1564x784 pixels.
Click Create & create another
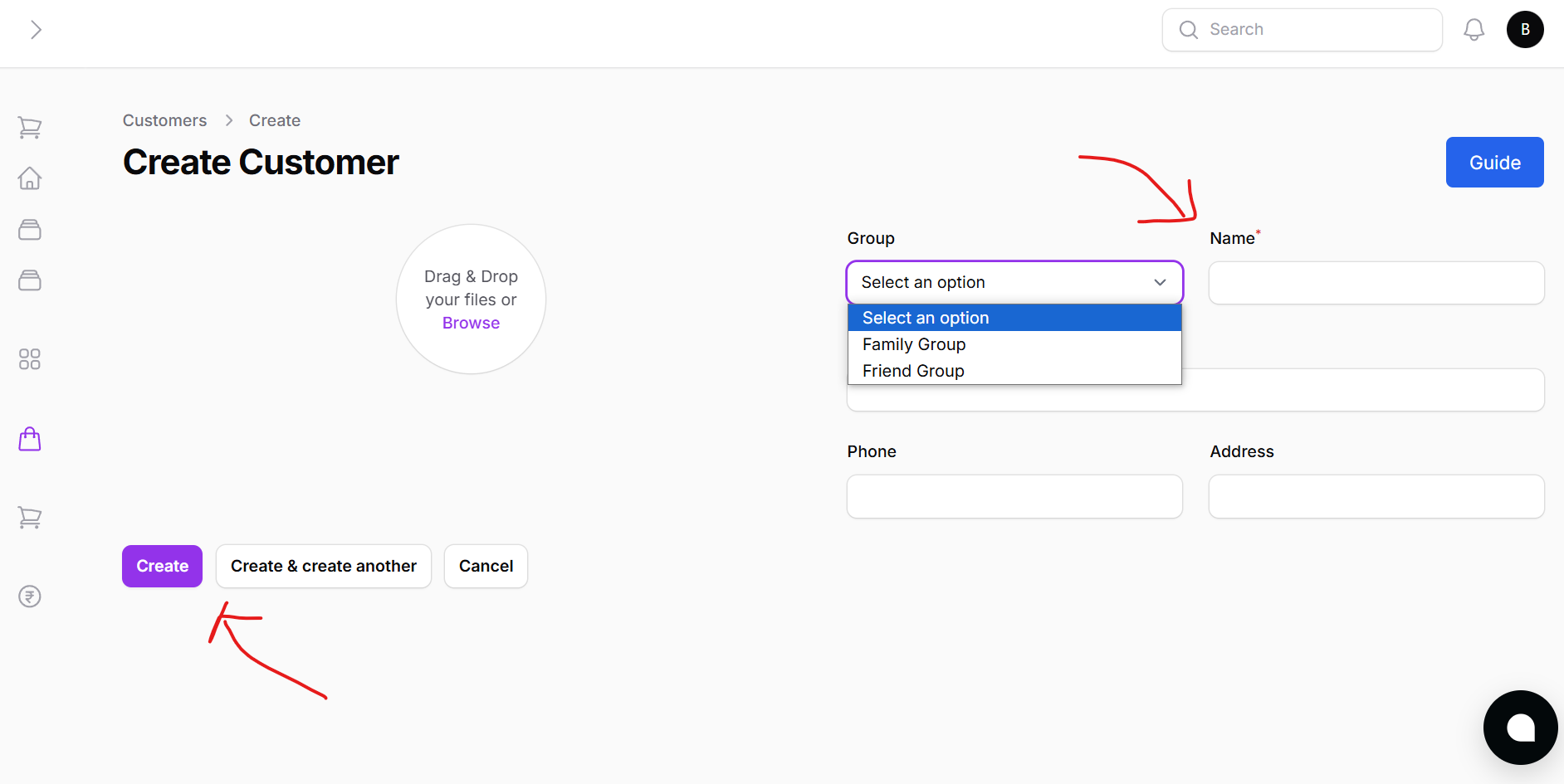tap(323, 566)
